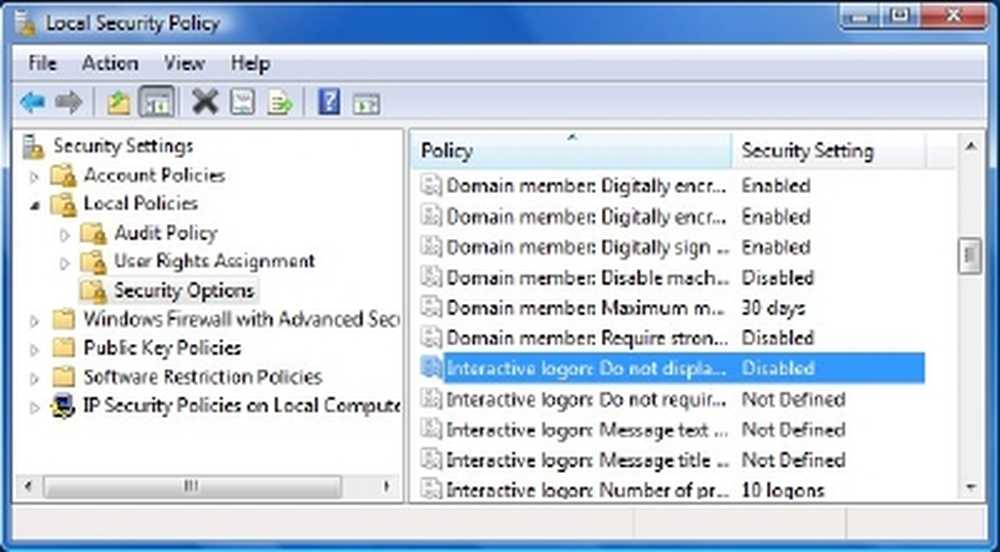
Task: Click icon of Domain member: Maximum m... policy
Action: [x=431, y=307]
